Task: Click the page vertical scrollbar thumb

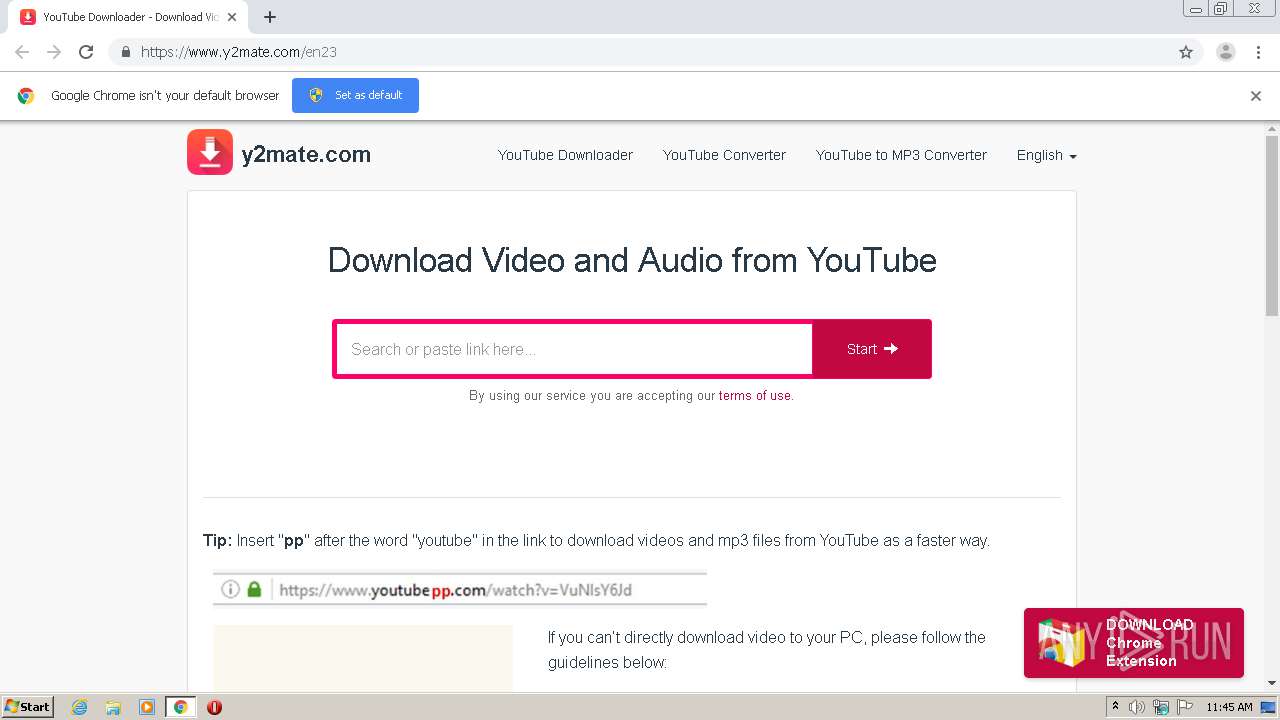Action: tap(1272, 227)
